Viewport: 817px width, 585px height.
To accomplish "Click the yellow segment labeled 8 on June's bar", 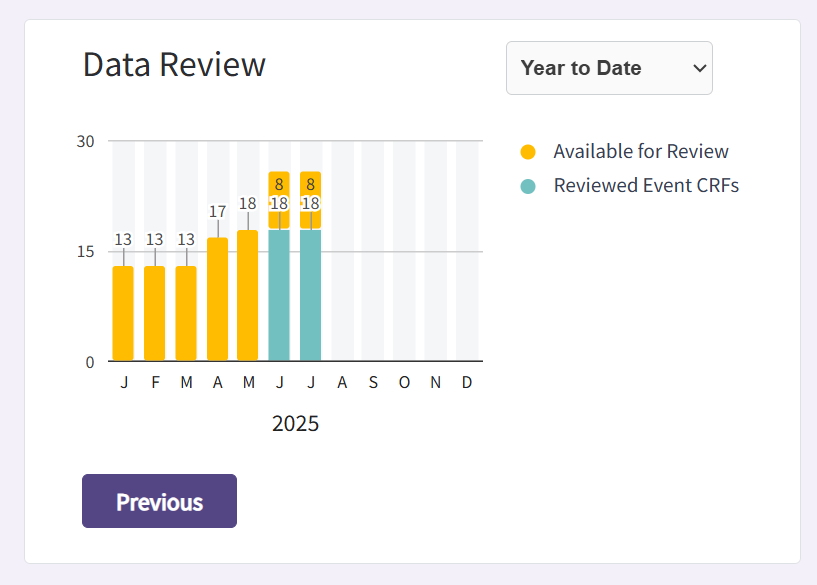I will (280, 183).
